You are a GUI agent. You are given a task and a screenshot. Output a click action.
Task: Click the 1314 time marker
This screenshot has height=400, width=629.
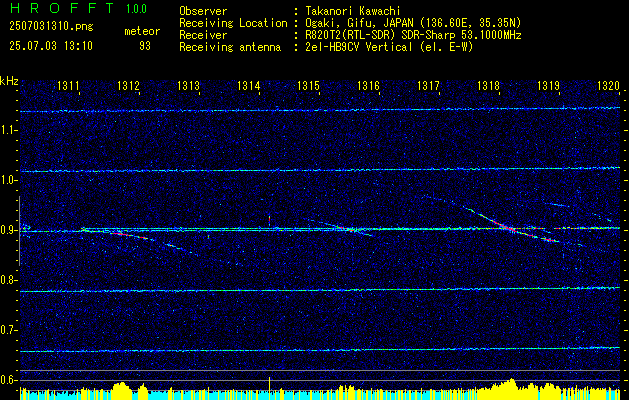[x=249, y=85]
